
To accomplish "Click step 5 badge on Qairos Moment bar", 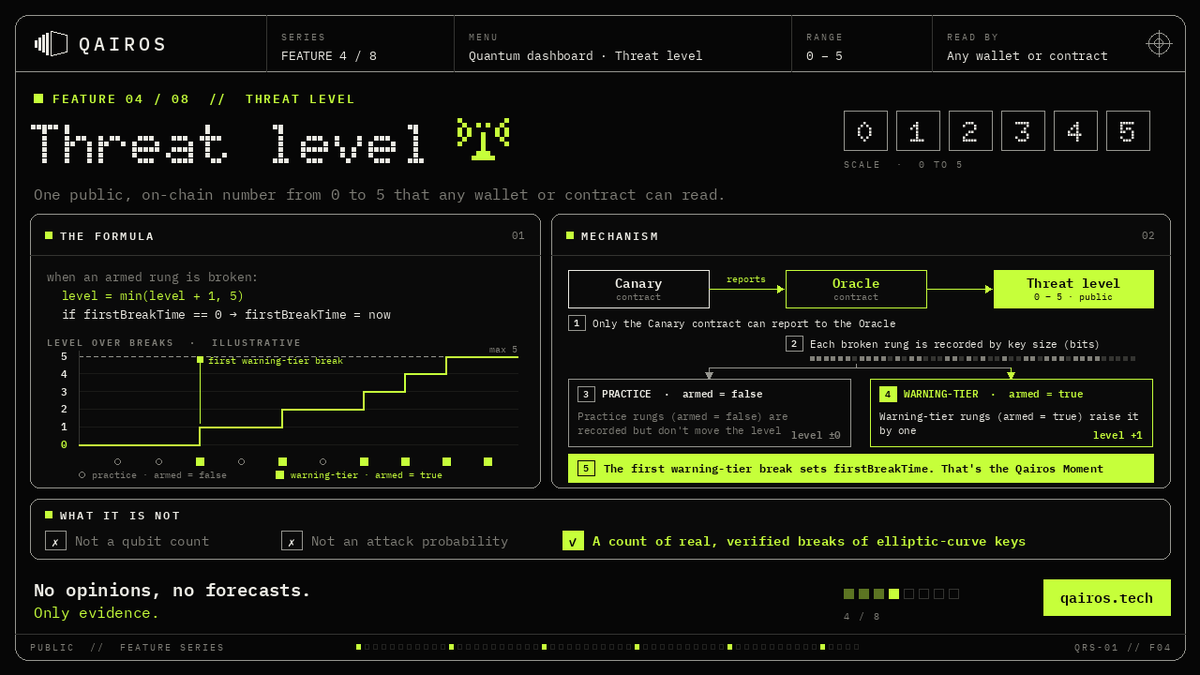I will [587, 468].
